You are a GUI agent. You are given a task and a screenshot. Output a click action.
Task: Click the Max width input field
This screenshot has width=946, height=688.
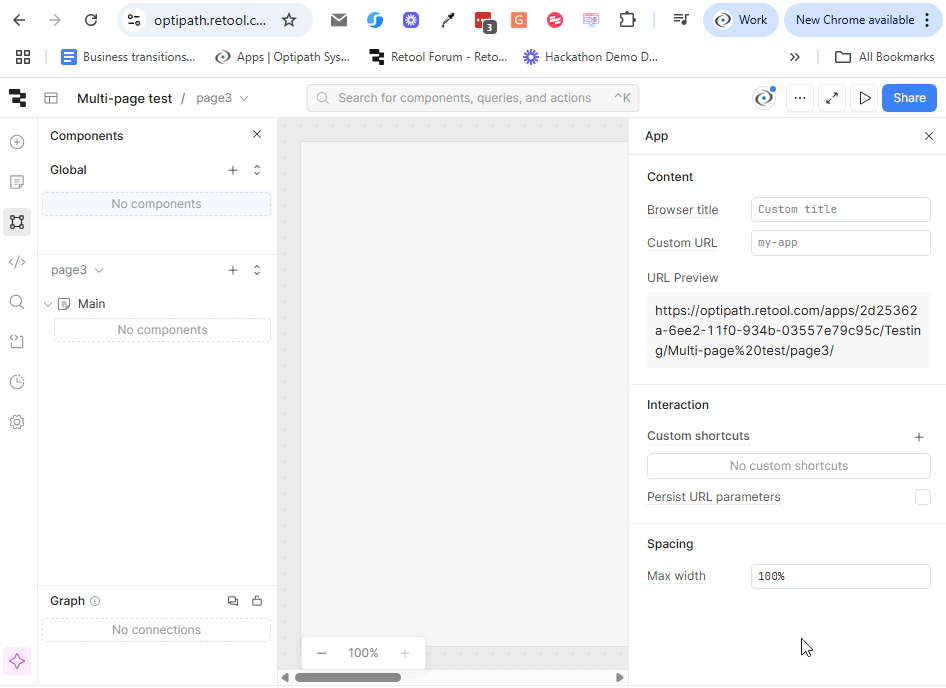coord(840,576)
